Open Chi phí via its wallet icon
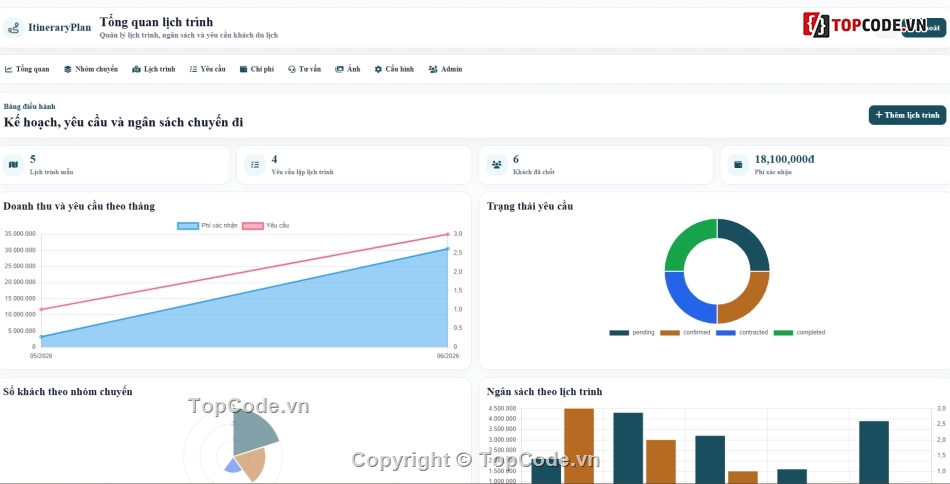The height and width of the screenshot is (484, 950). (x=243, y=69)
